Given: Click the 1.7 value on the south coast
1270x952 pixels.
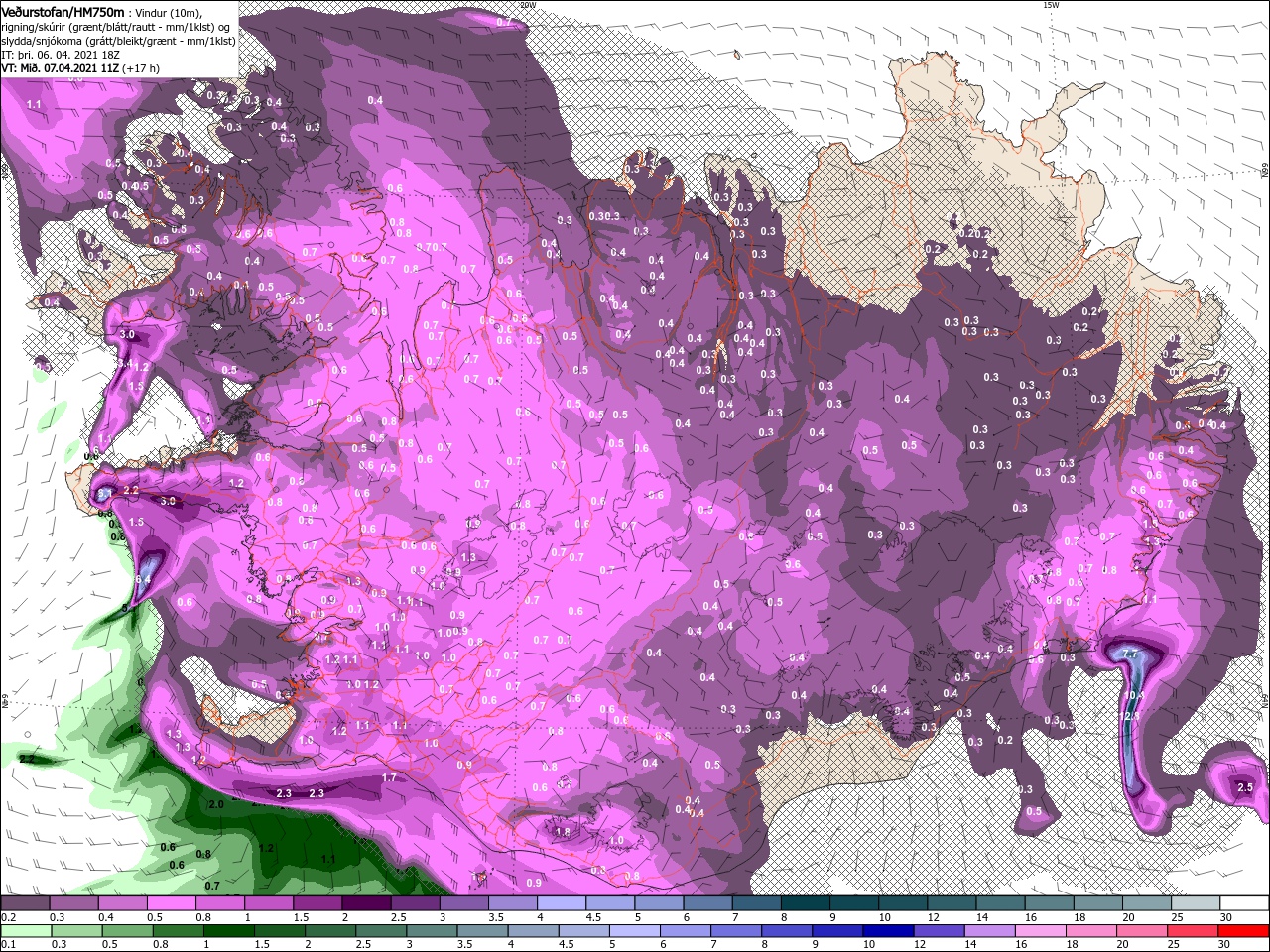Looking at the screenshot, I should tap(389, 778).
